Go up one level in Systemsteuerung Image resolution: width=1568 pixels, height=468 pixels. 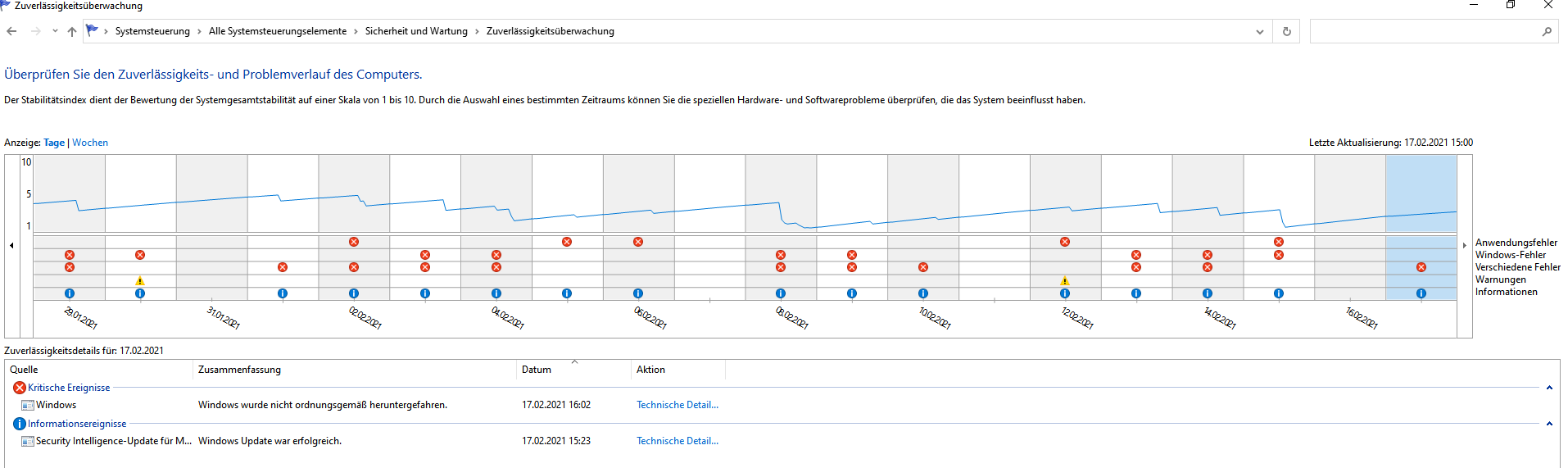pyautogui.click(x=72, y=31)
